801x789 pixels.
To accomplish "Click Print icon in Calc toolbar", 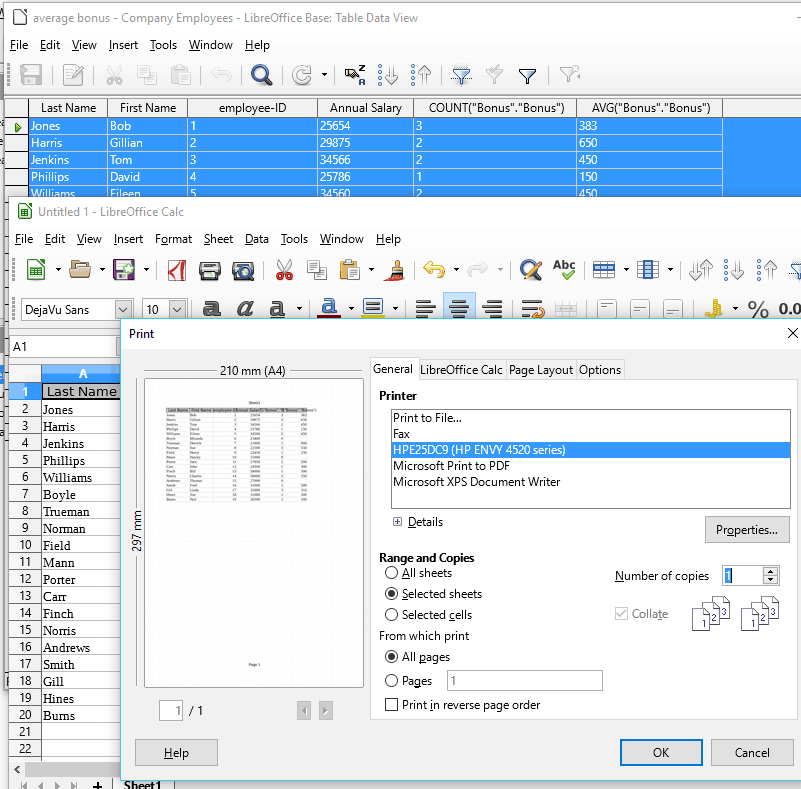I will 209,270.
